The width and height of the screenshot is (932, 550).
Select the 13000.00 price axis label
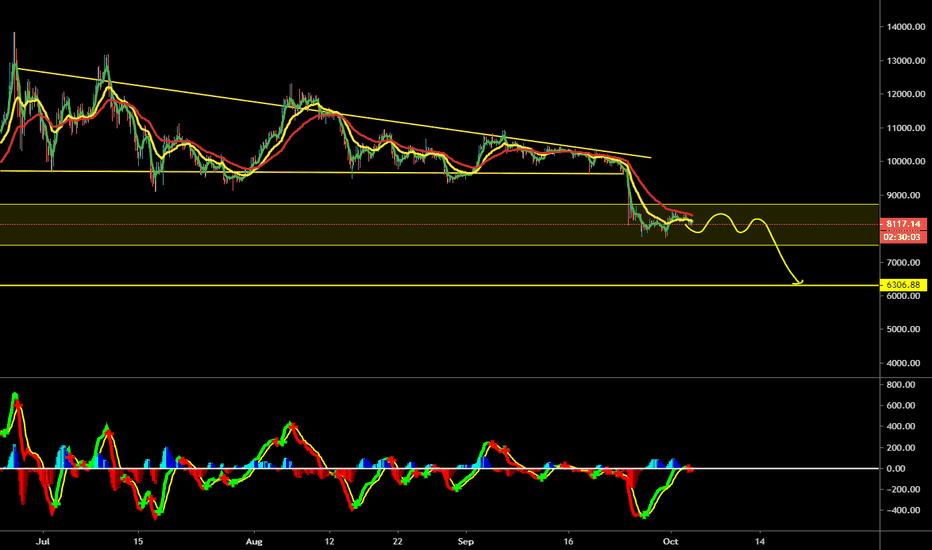[906, 61]
